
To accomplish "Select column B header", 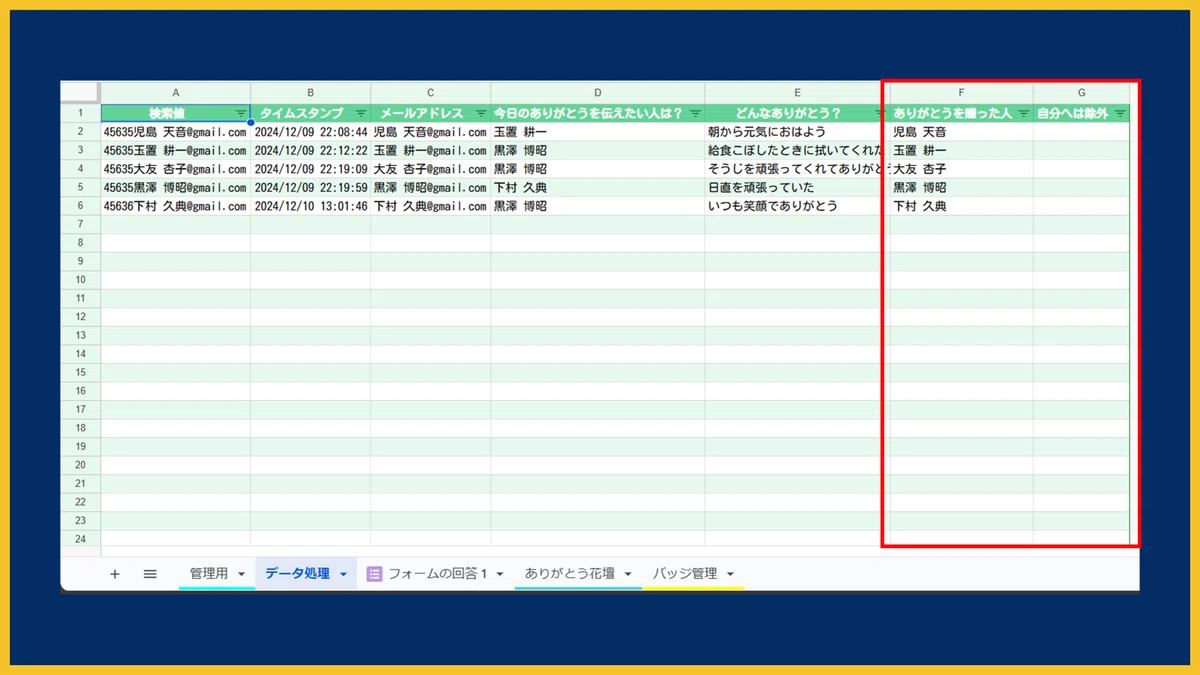I will coord(310,92).
